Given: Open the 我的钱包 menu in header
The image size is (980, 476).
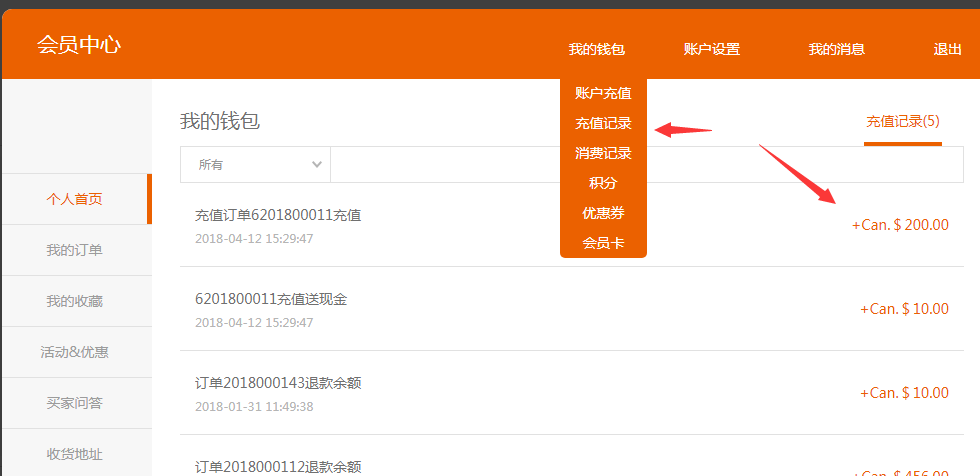Looking at the screenshot, I should pos(596,49).
